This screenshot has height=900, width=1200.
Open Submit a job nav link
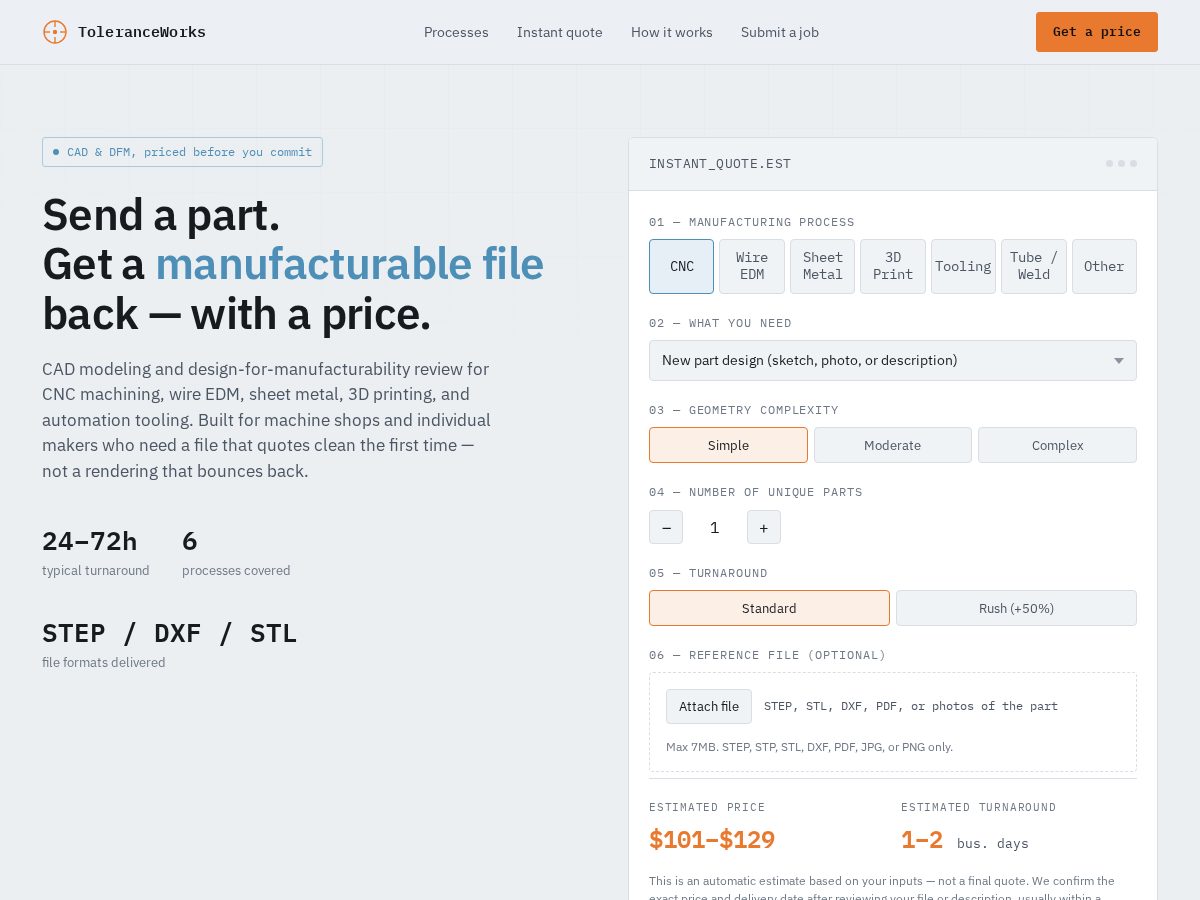click(780, 32)
